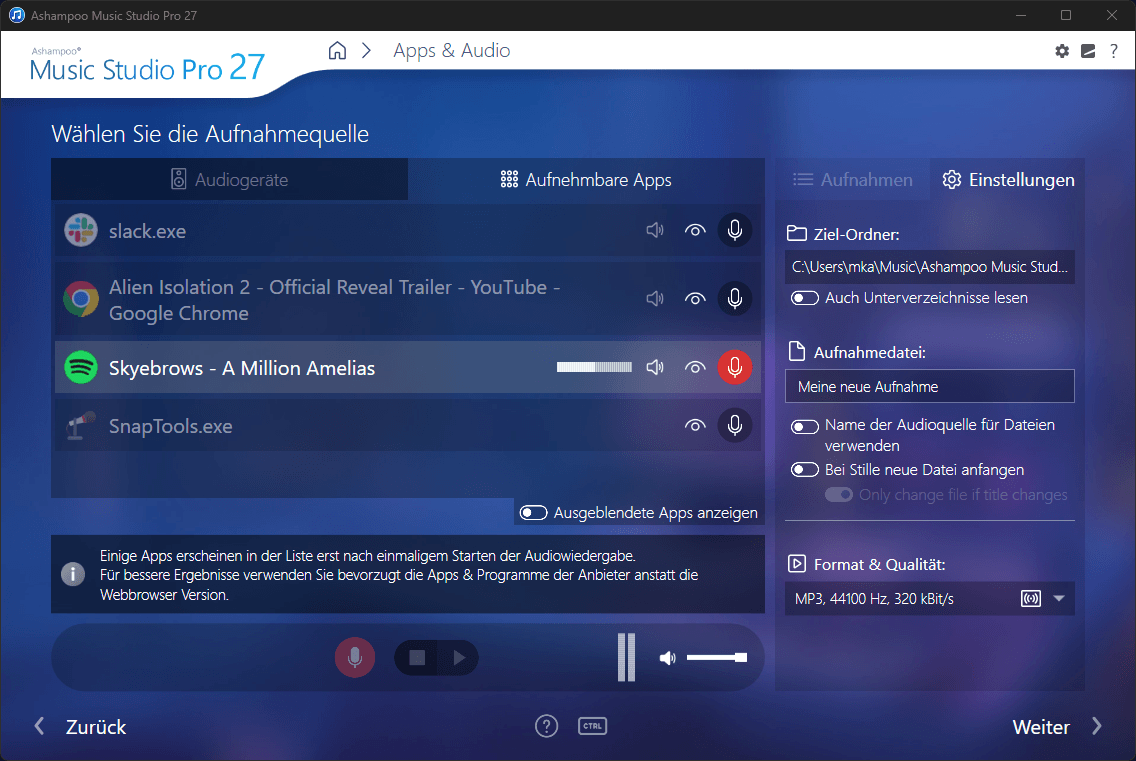Stop recording with square button

[417, 657]
